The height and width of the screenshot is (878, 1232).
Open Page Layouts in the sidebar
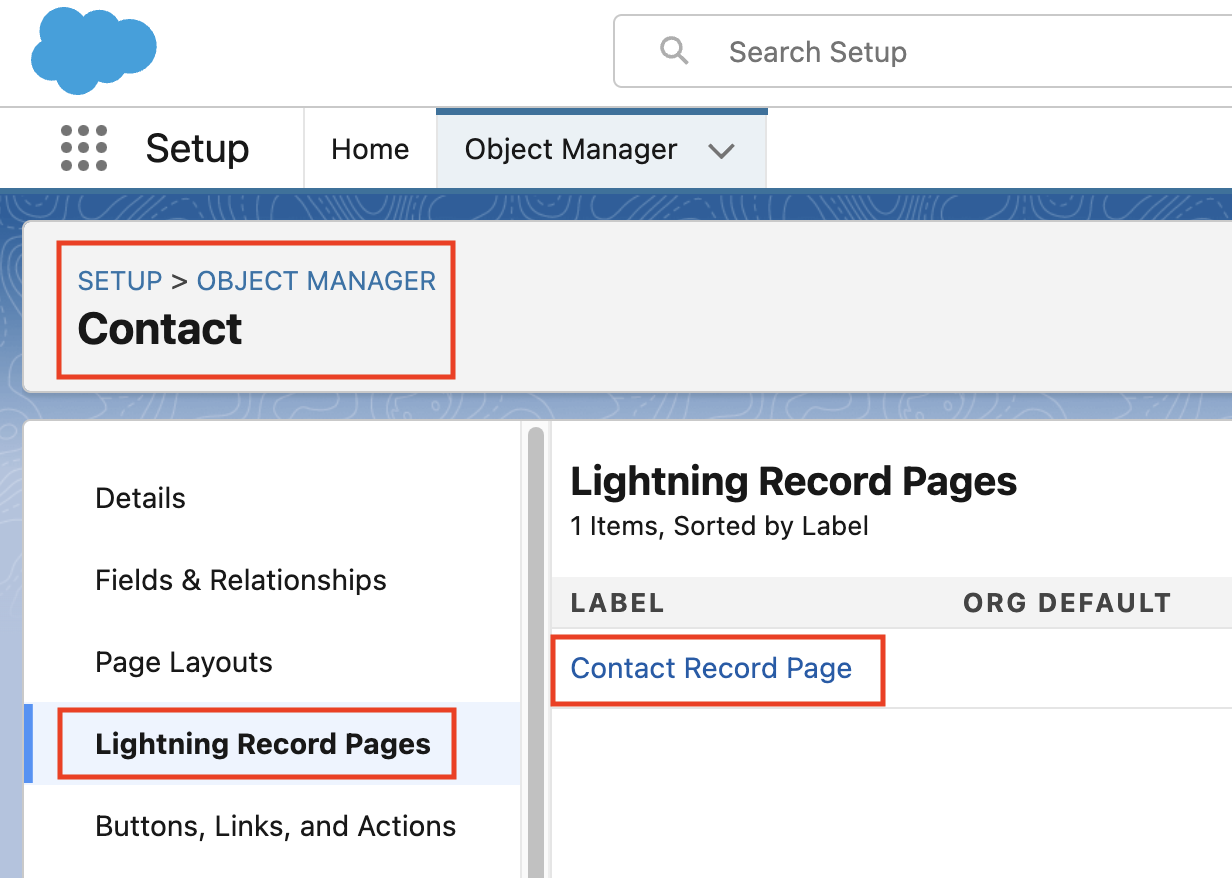(184, 662)
